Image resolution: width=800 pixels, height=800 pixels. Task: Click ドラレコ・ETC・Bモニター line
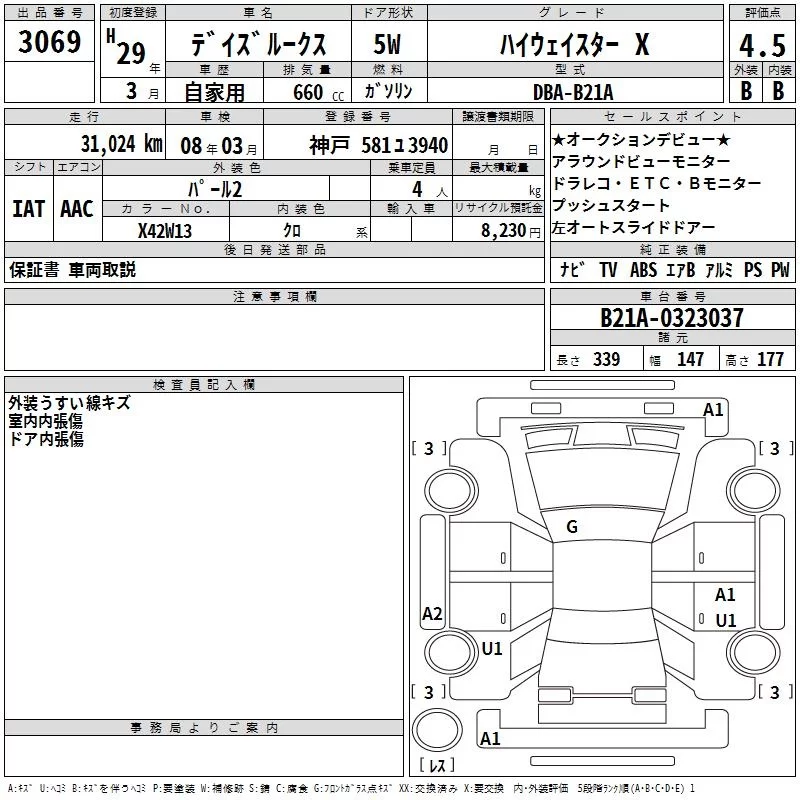[657, 183]
